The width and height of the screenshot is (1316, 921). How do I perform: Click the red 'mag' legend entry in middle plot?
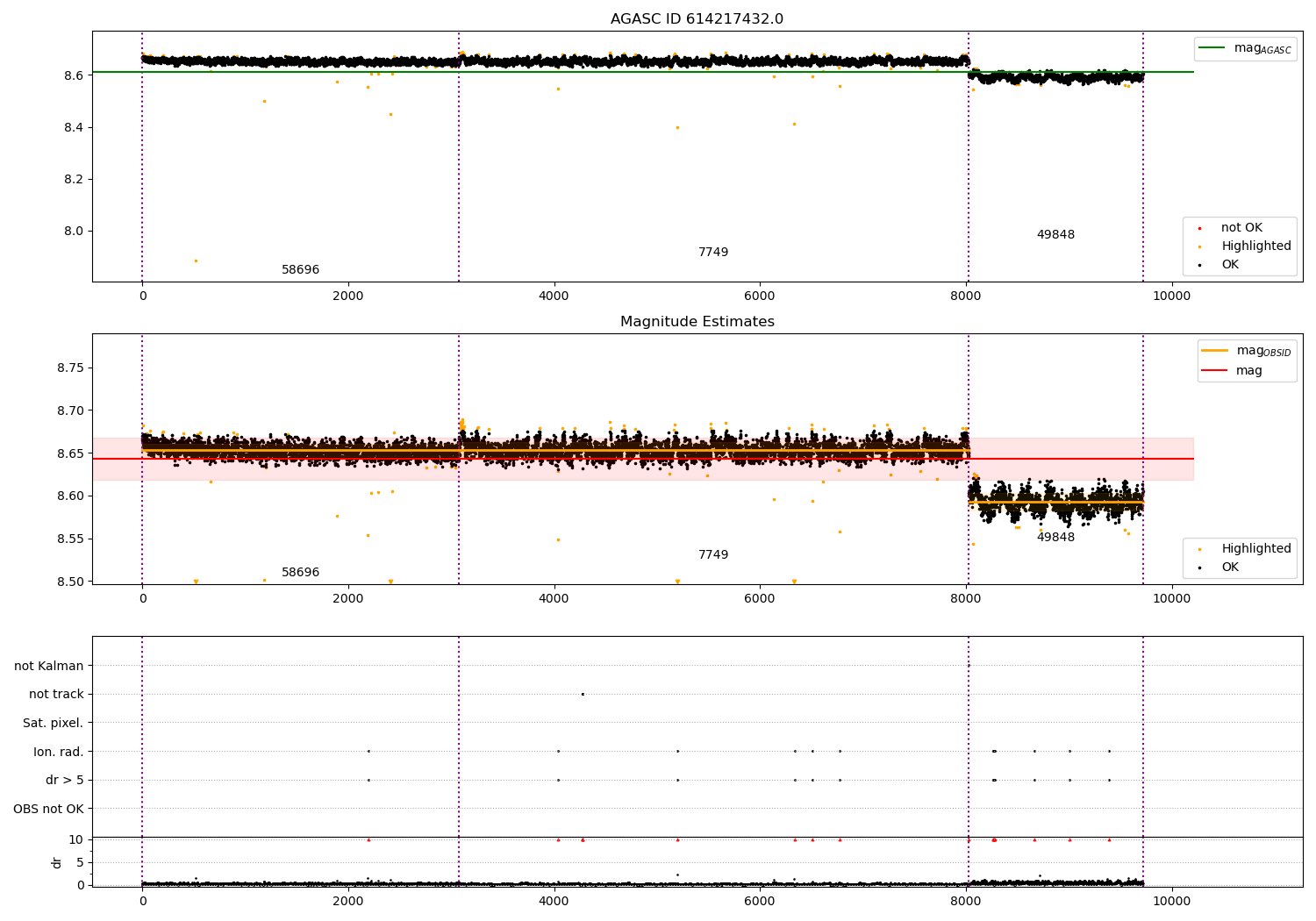click(x=1248, y=371)
